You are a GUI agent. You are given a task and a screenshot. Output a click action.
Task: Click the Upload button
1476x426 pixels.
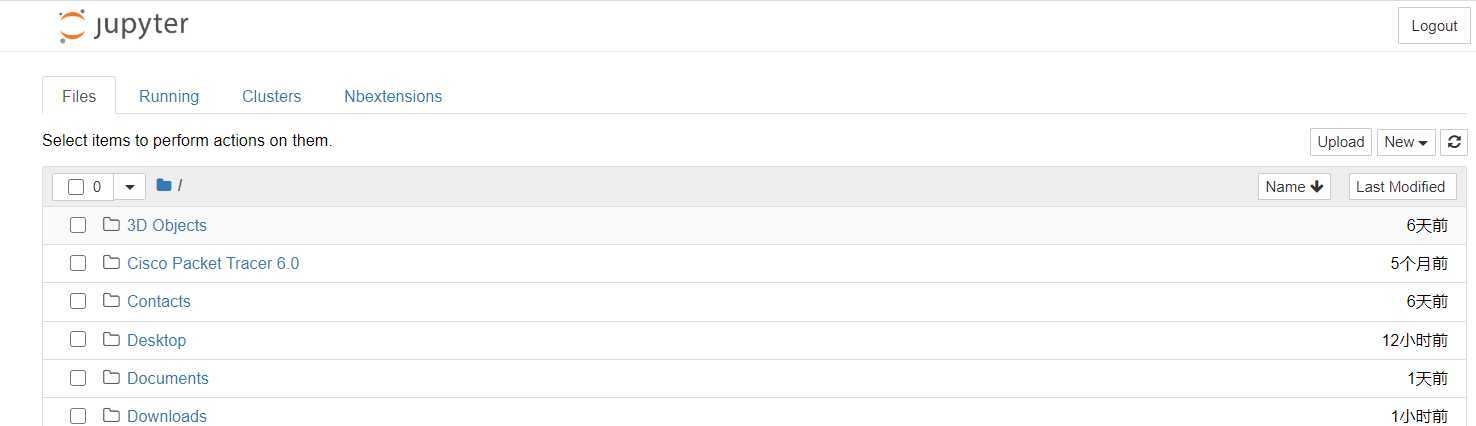(x=1341, y=142)
